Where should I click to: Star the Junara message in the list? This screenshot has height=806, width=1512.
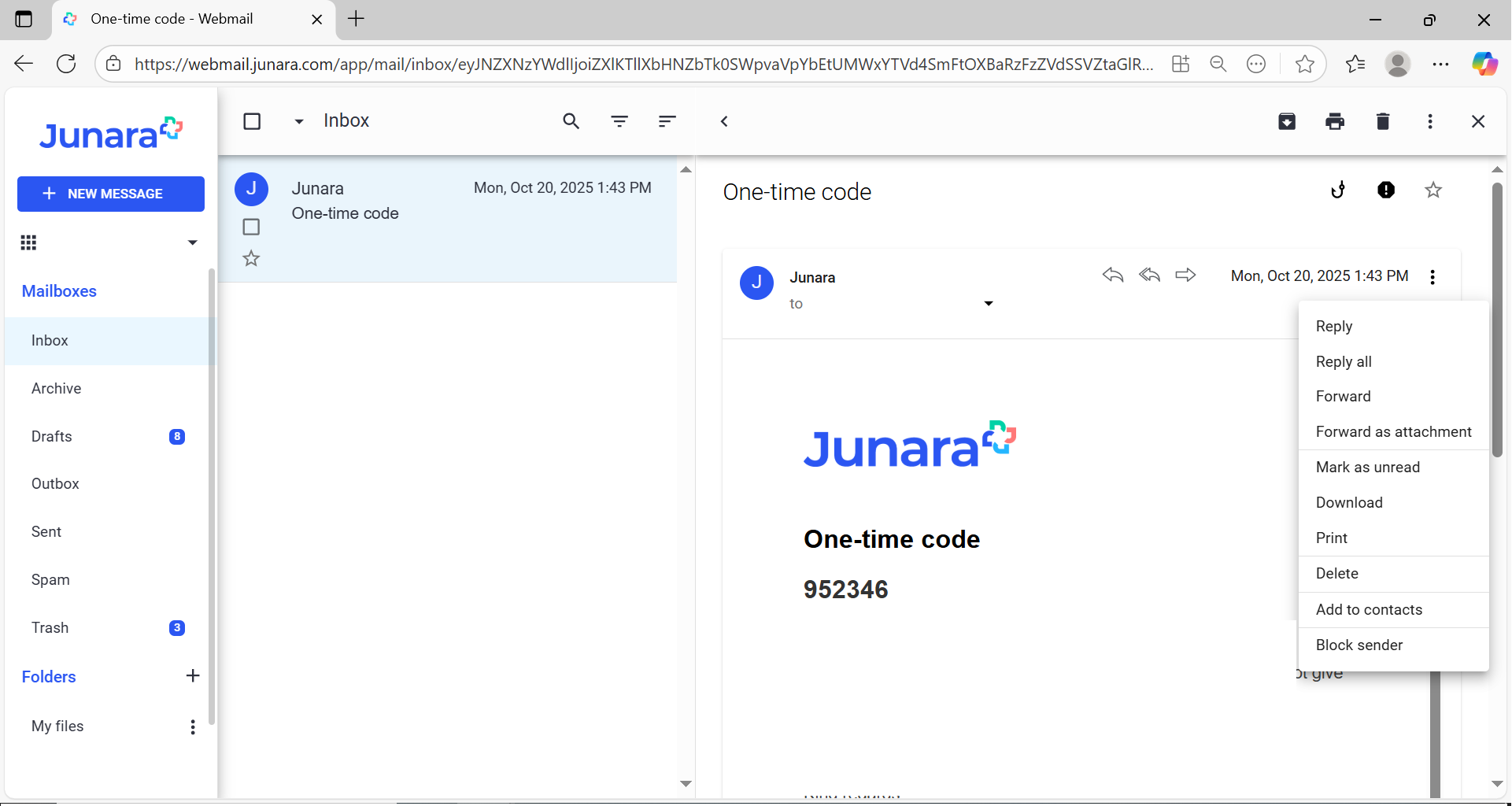point(251,258)
